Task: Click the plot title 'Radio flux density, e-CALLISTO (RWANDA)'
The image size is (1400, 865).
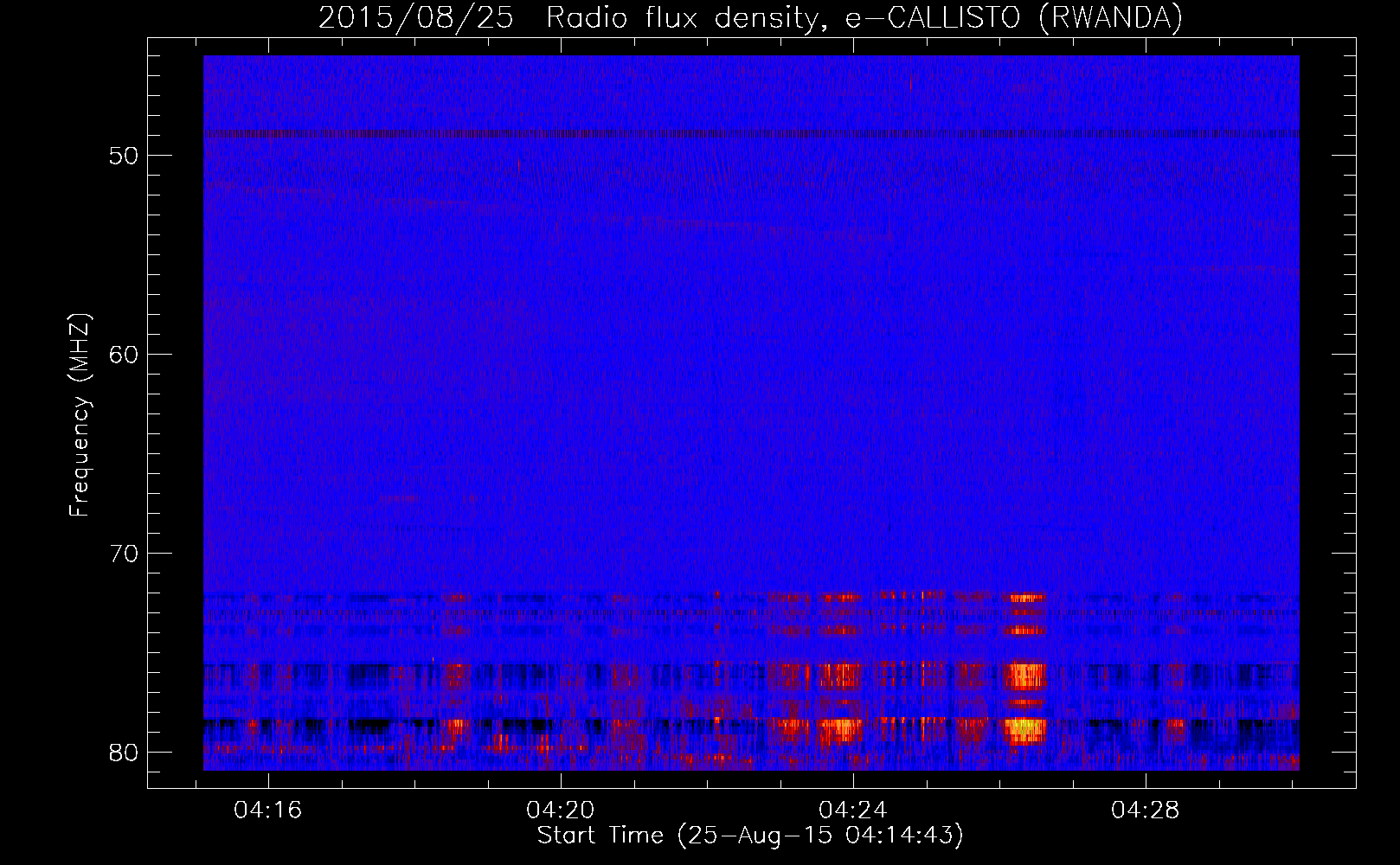Action: pyautogui.click(x=864, y=17)
